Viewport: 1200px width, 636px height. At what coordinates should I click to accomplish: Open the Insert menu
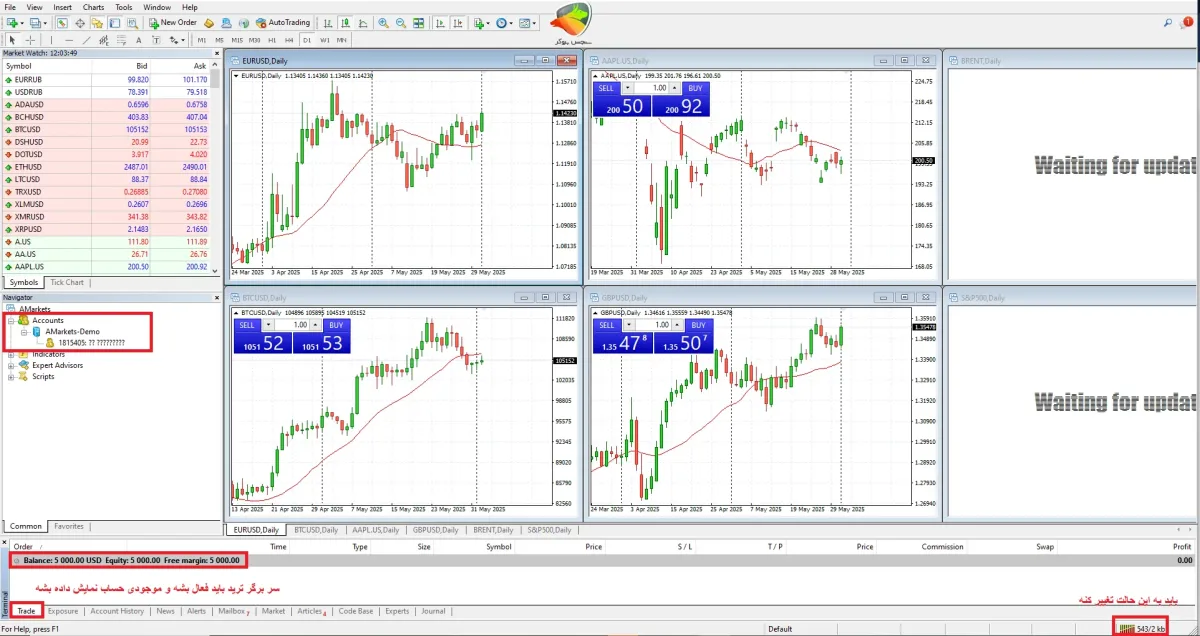(x=62, y=7)
